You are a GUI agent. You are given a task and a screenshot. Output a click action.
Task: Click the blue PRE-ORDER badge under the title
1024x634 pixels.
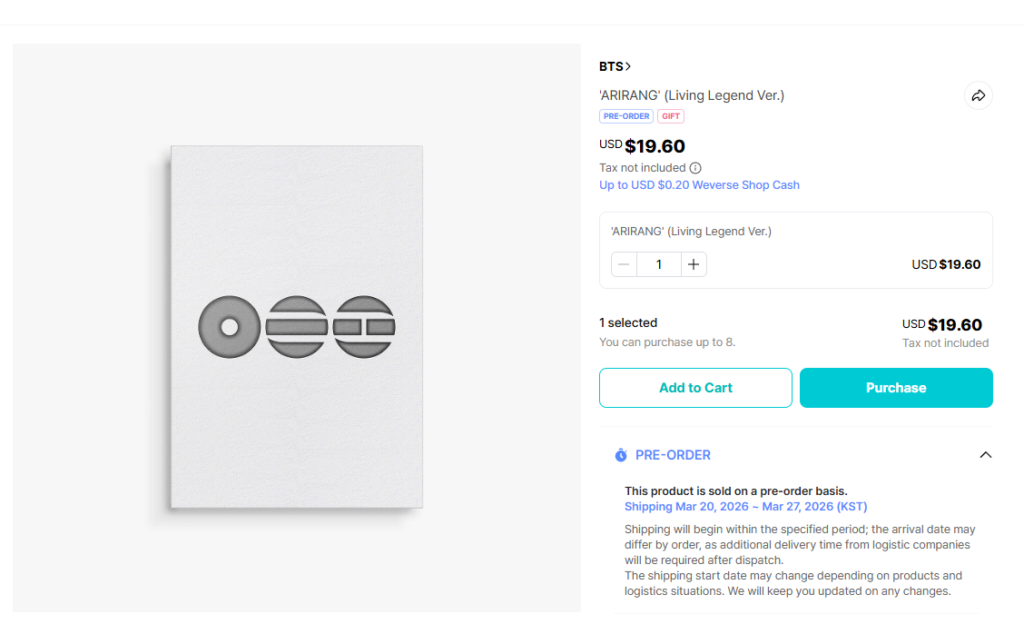(x=626, y=117)
